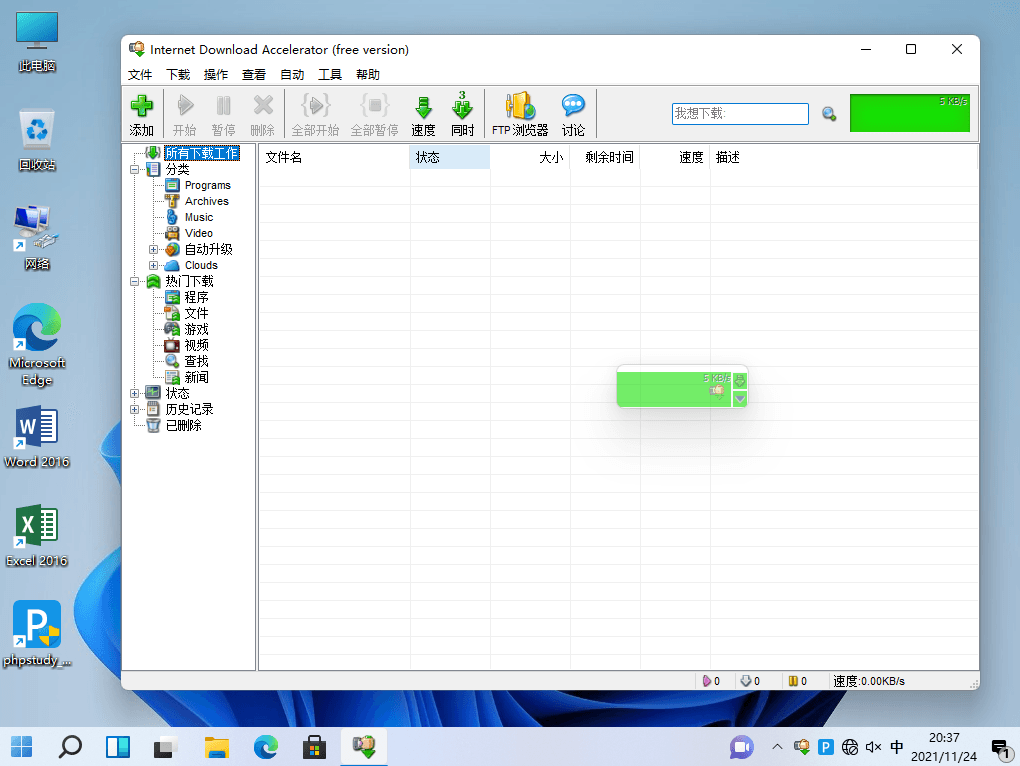Open Microsoft Store from taskbar
The height and width of the screenshot is (766, 1020).
click(x=314, y=746)
